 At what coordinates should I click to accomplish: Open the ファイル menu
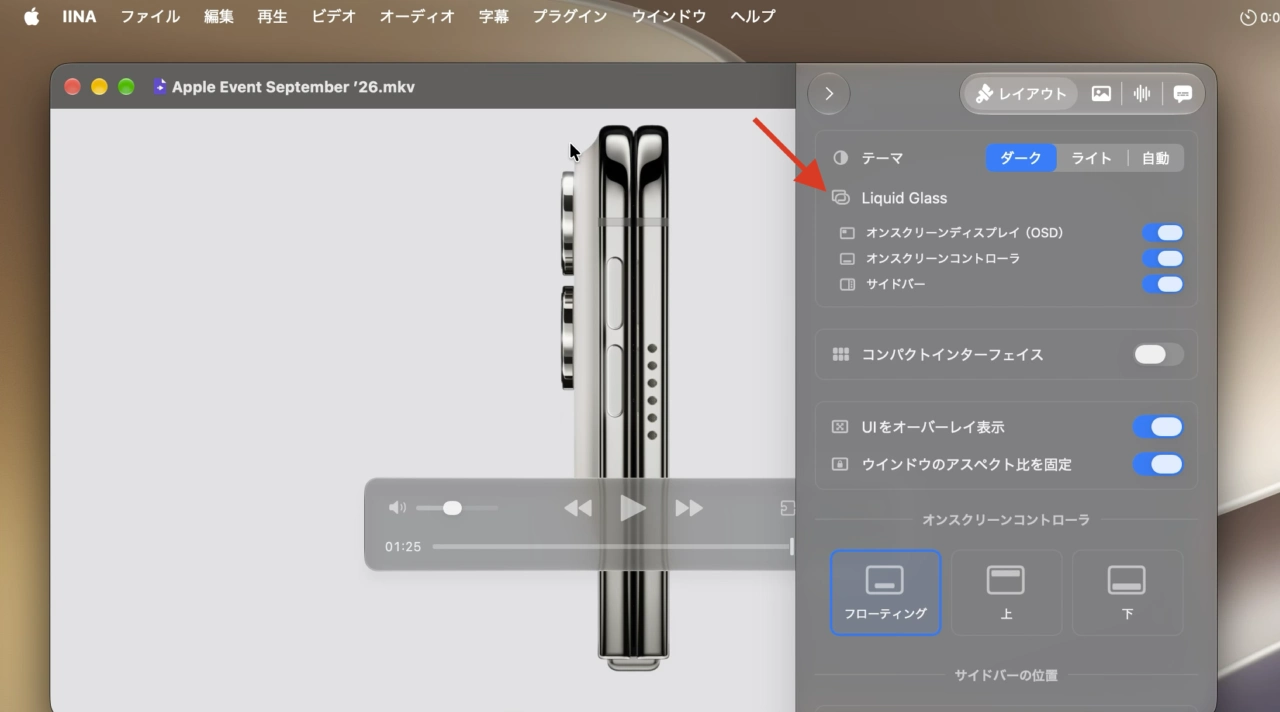click(x=150, y=17)
